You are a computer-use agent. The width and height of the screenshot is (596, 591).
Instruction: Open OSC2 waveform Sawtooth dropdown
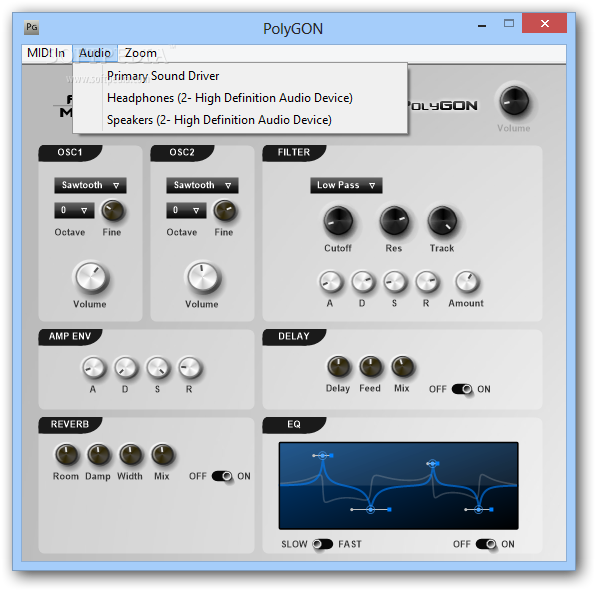202,185
